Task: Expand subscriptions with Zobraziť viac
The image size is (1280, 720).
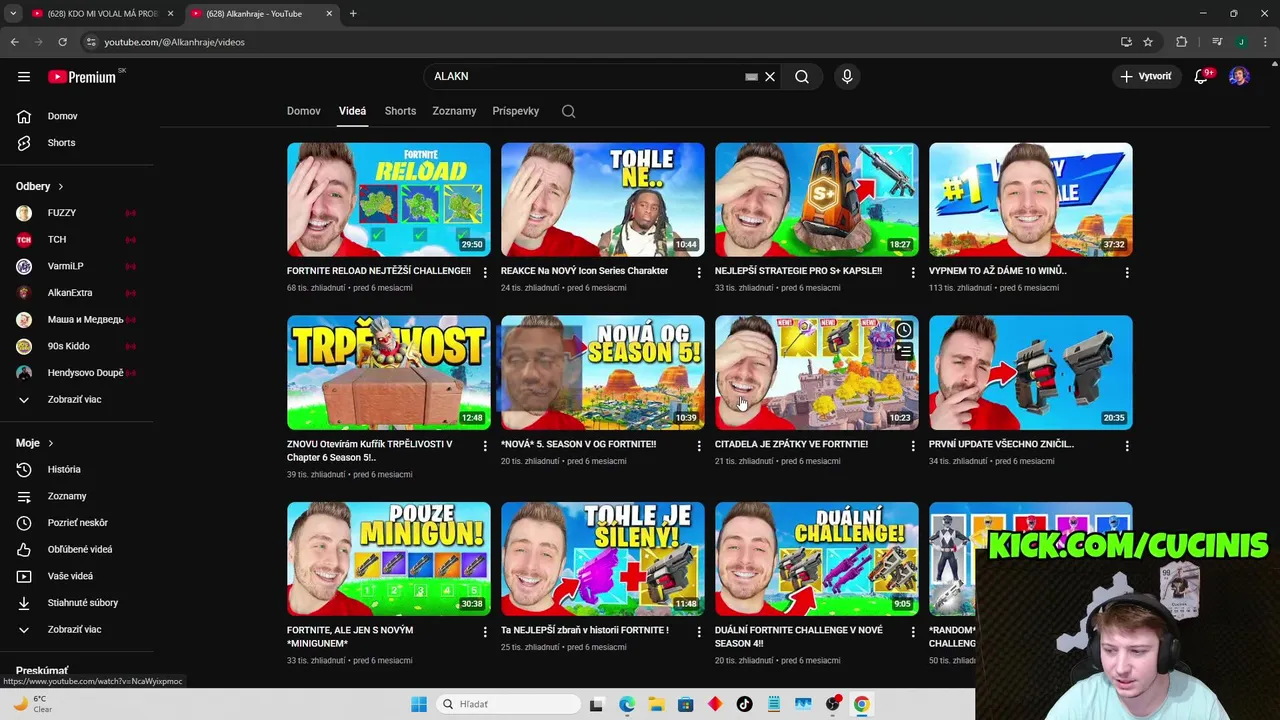Action: tap(76, 400)
